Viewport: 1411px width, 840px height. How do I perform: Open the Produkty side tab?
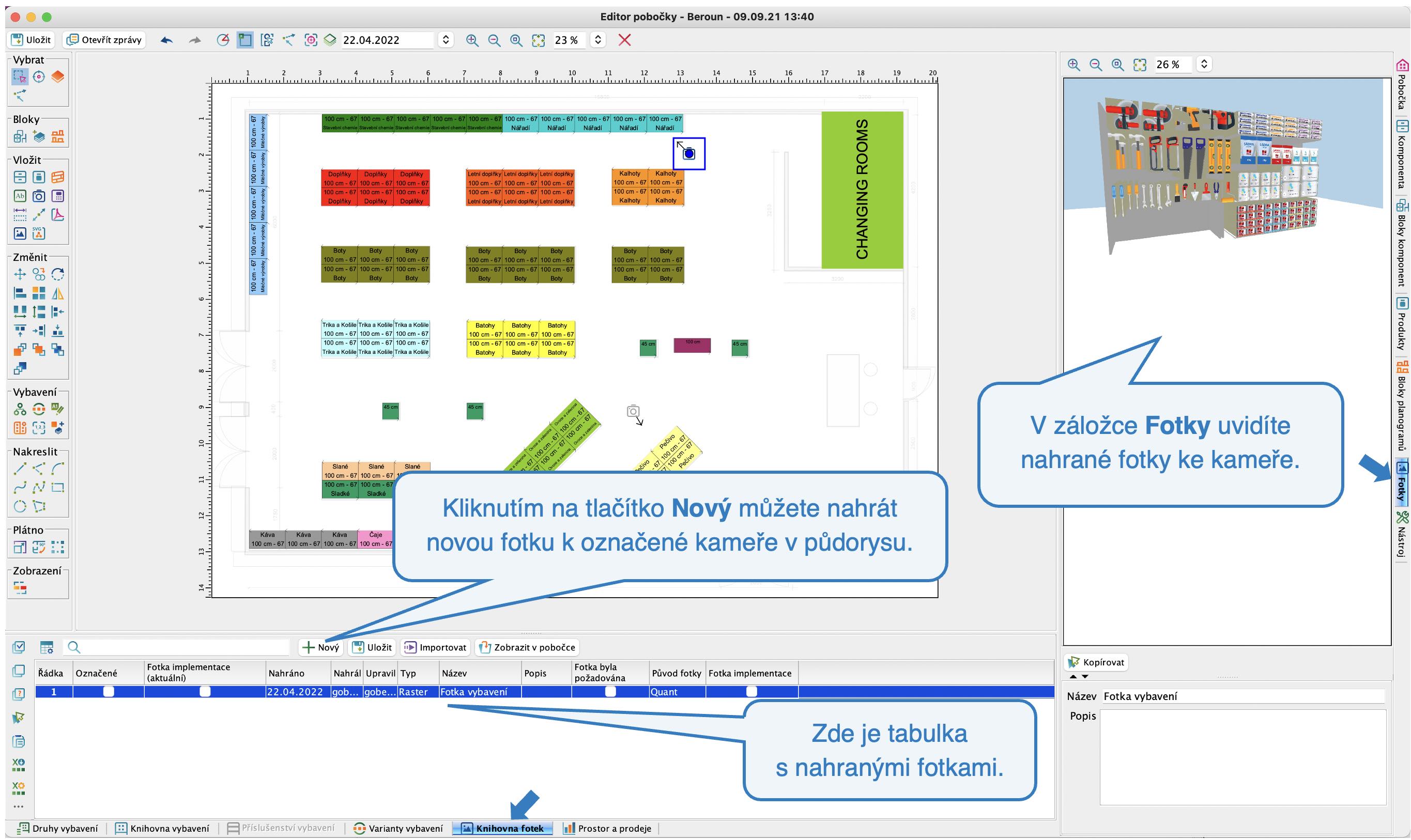click(1402, 324)
